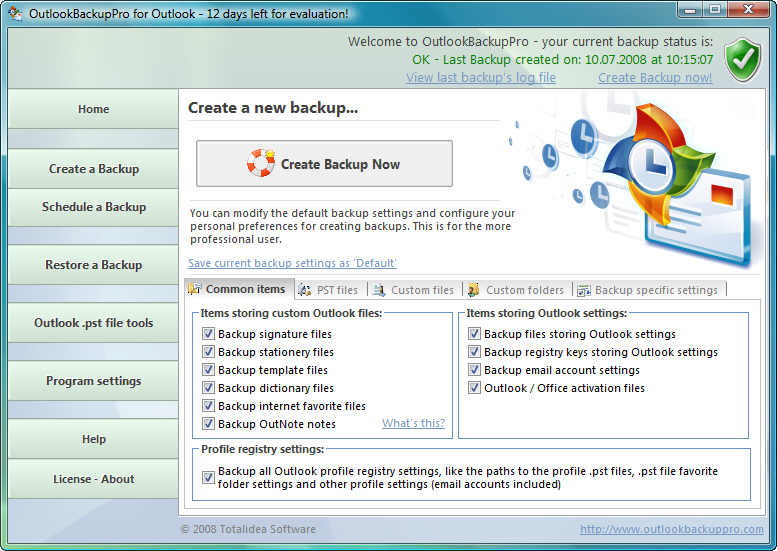
Task: Toggle Backup template files option
Action: (208, 370)
